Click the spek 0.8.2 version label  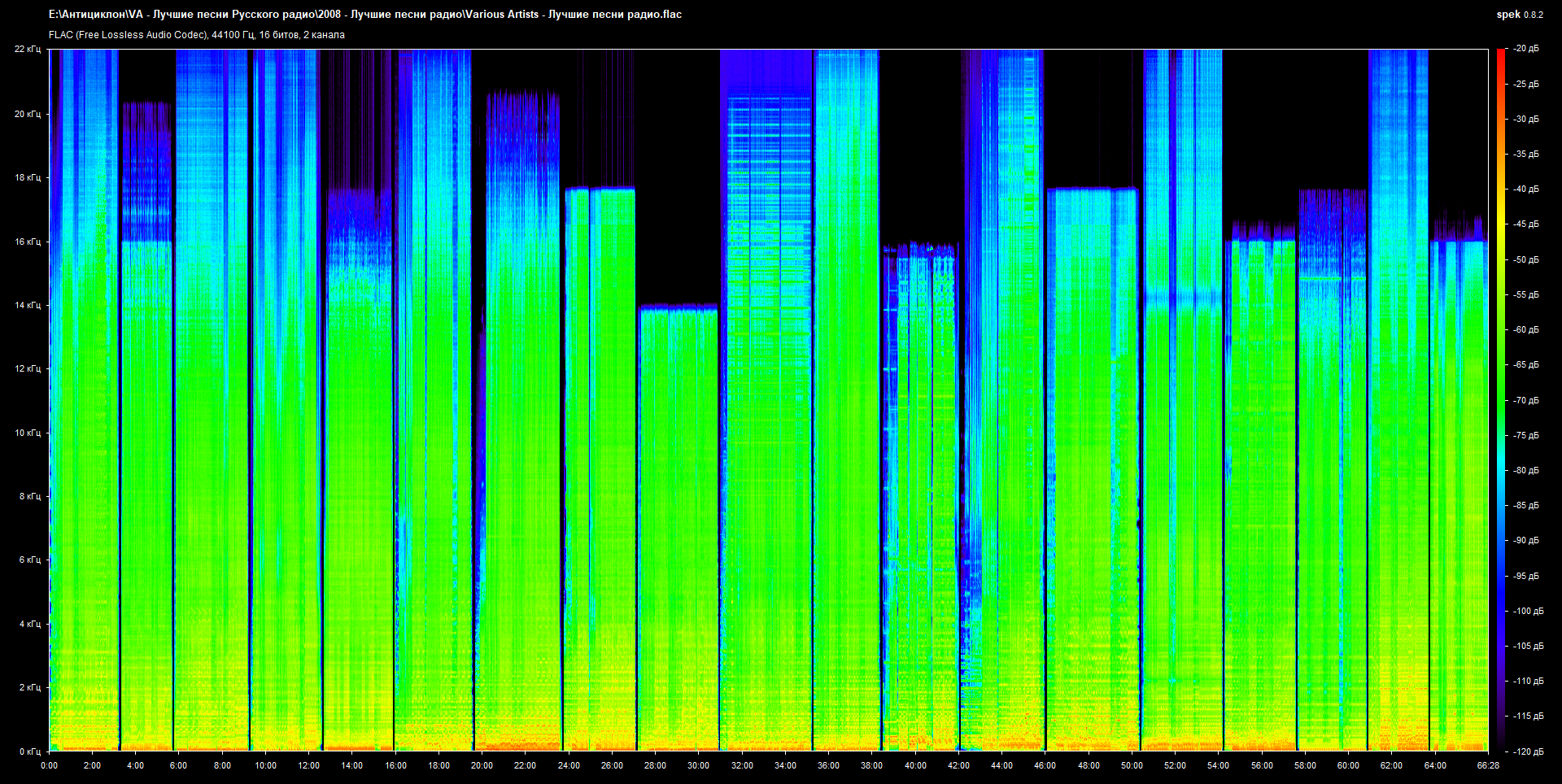[x=1519, y=15]
